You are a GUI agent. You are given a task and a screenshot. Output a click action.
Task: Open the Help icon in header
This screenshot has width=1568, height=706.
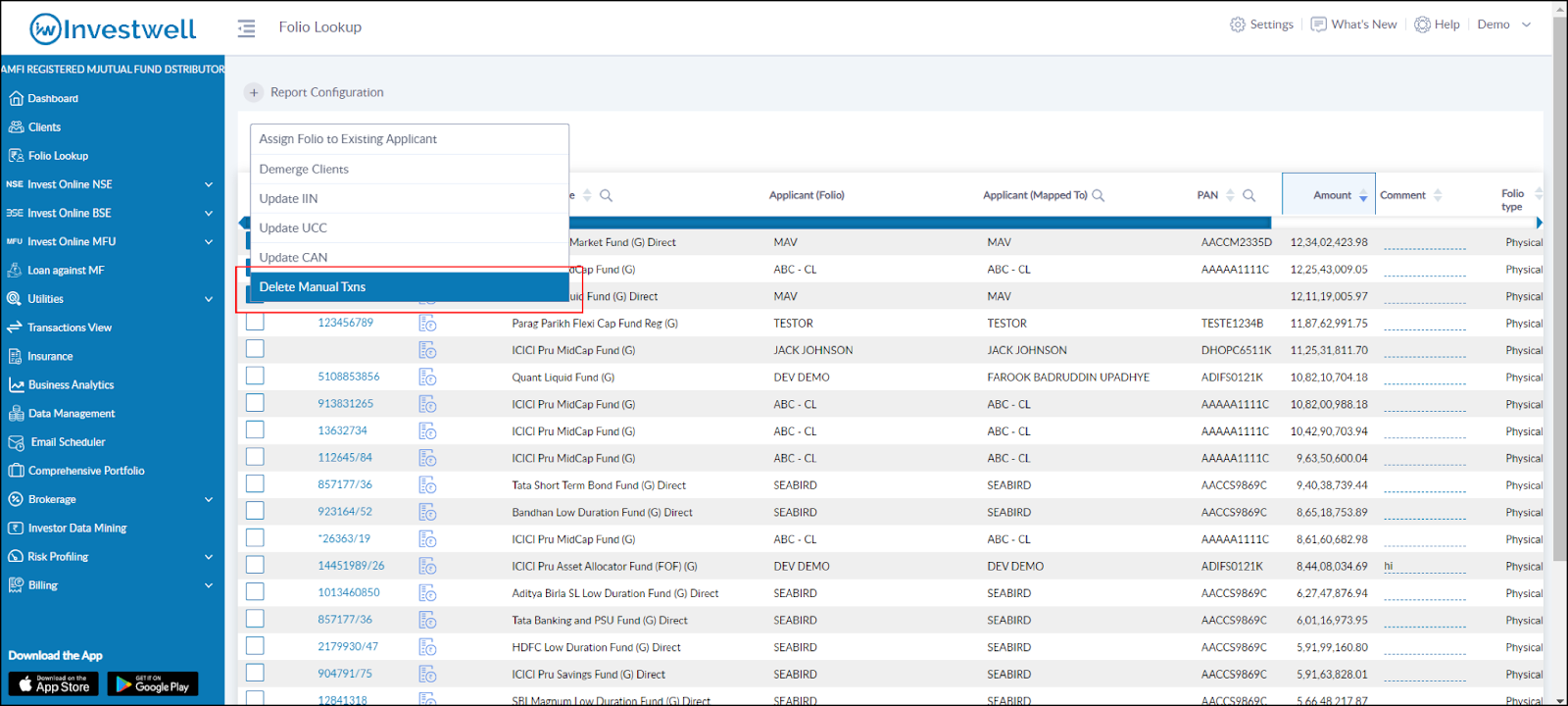pos(1422,25)
